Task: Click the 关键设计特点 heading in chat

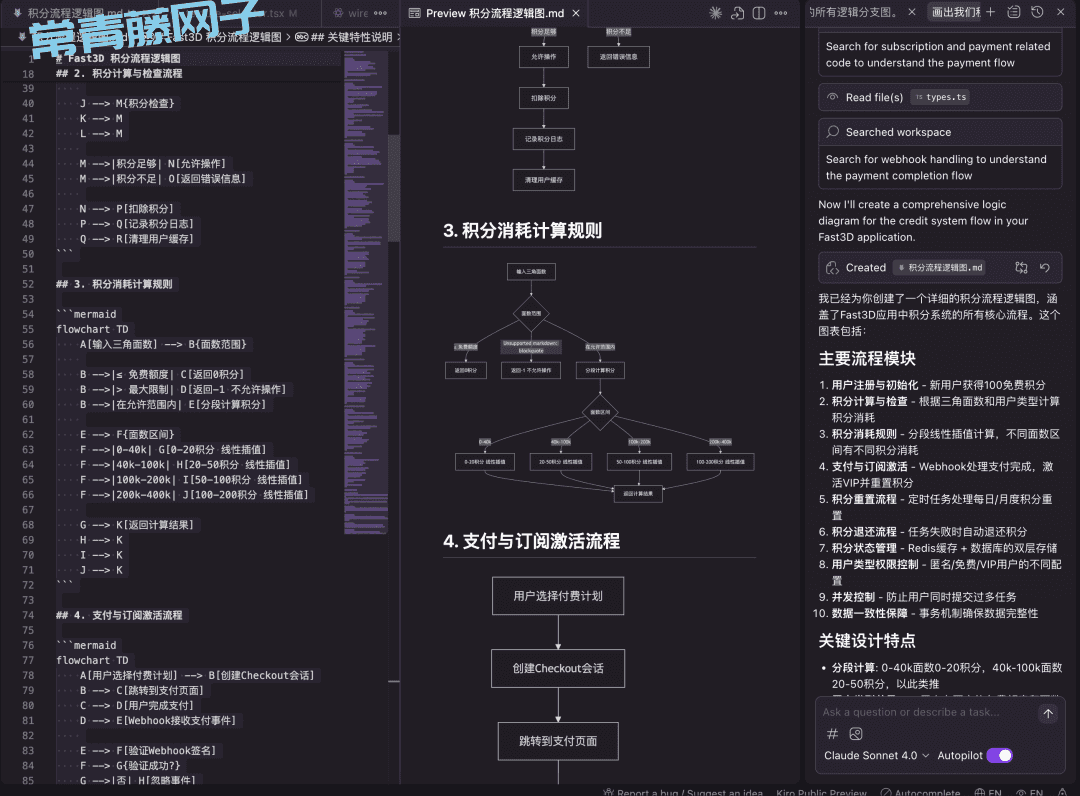Action: click(867, 640)
